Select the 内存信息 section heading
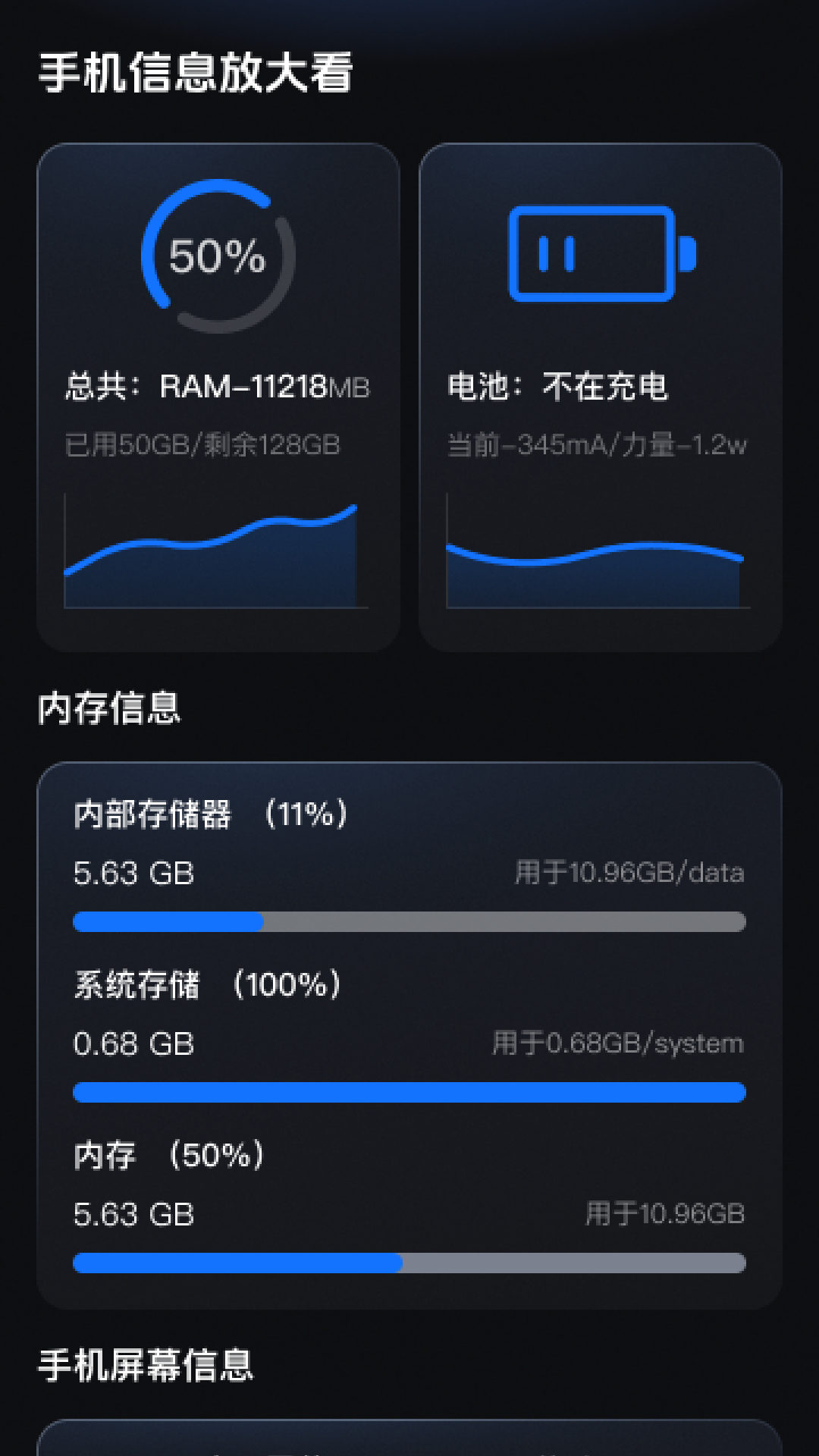819x1456 pixels. [x=110, y=709]
